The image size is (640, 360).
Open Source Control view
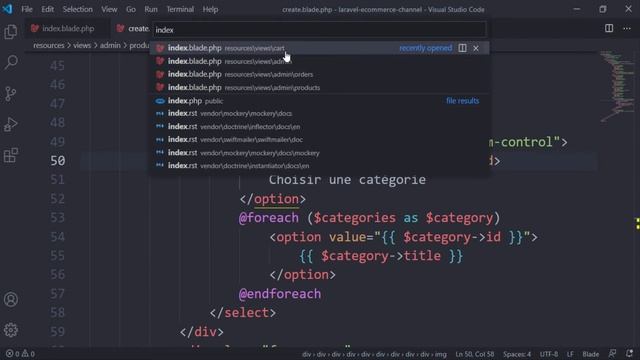pyautogui.click(x=11, y=93)
